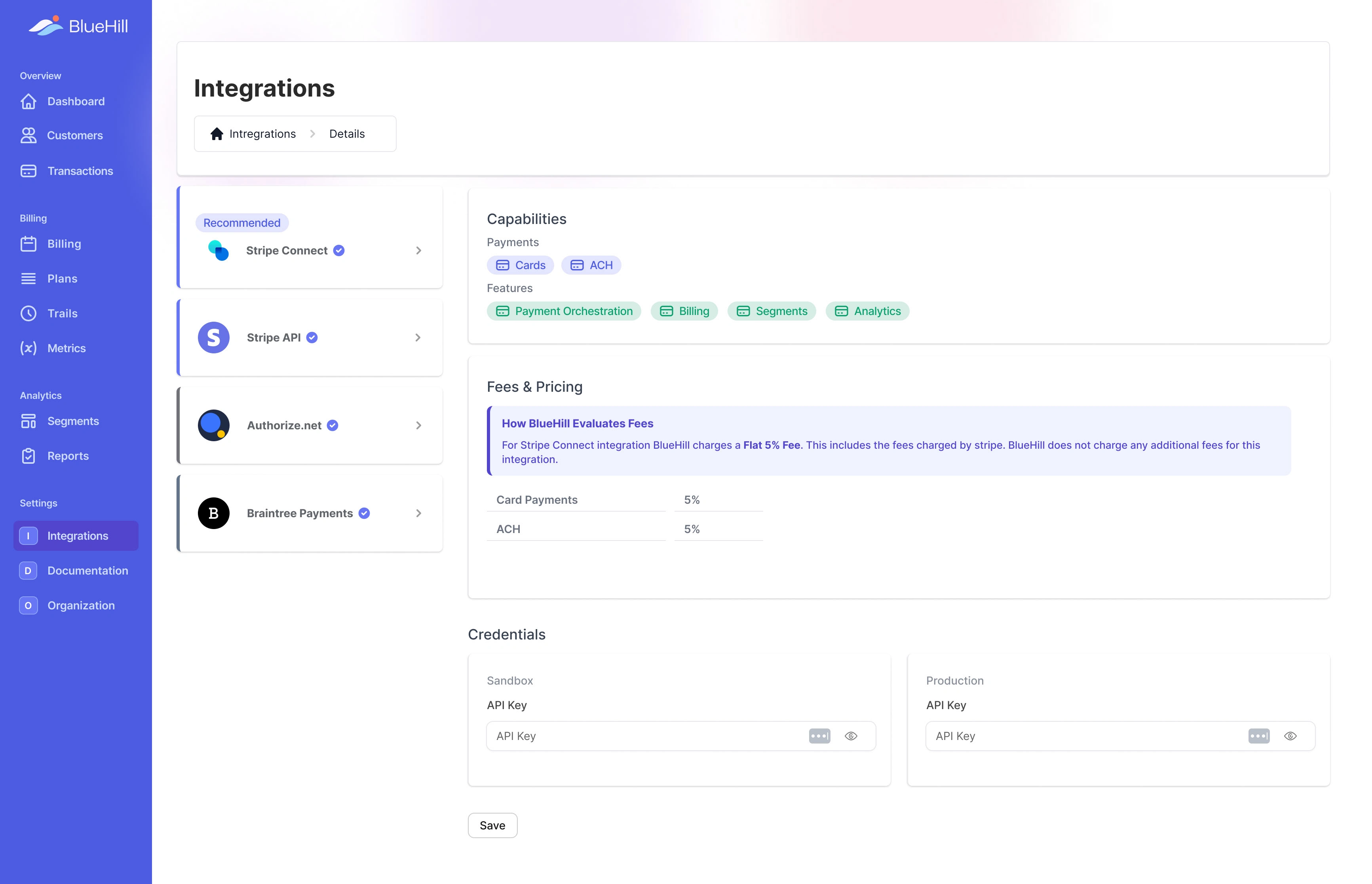Screen dimensions: 1372x884
Task: Click the Billing feature tag
Action: point(684,311)
